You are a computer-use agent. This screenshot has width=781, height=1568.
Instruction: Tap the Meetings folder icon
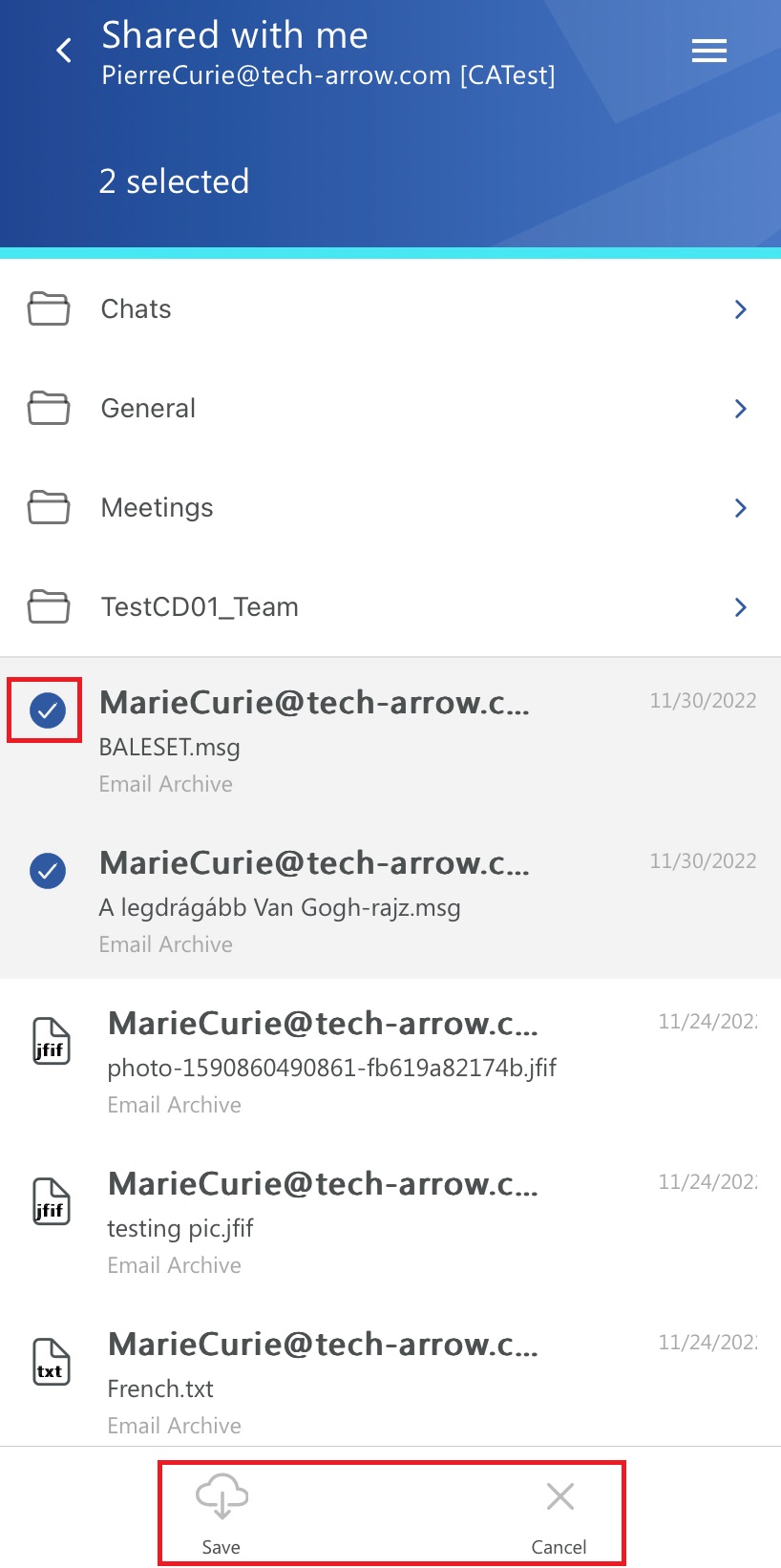click(x=49, y=508)
